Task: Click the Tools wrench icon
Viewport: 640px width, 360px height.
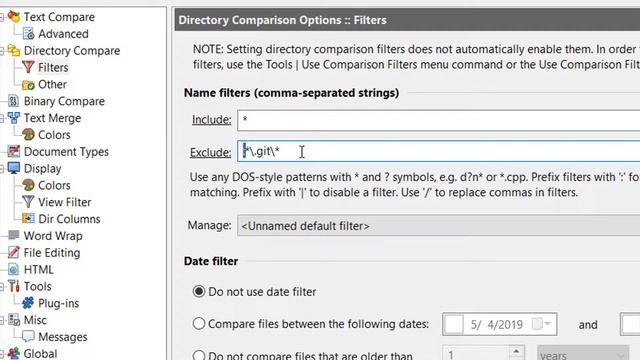Action: click(x=13, y=286)
